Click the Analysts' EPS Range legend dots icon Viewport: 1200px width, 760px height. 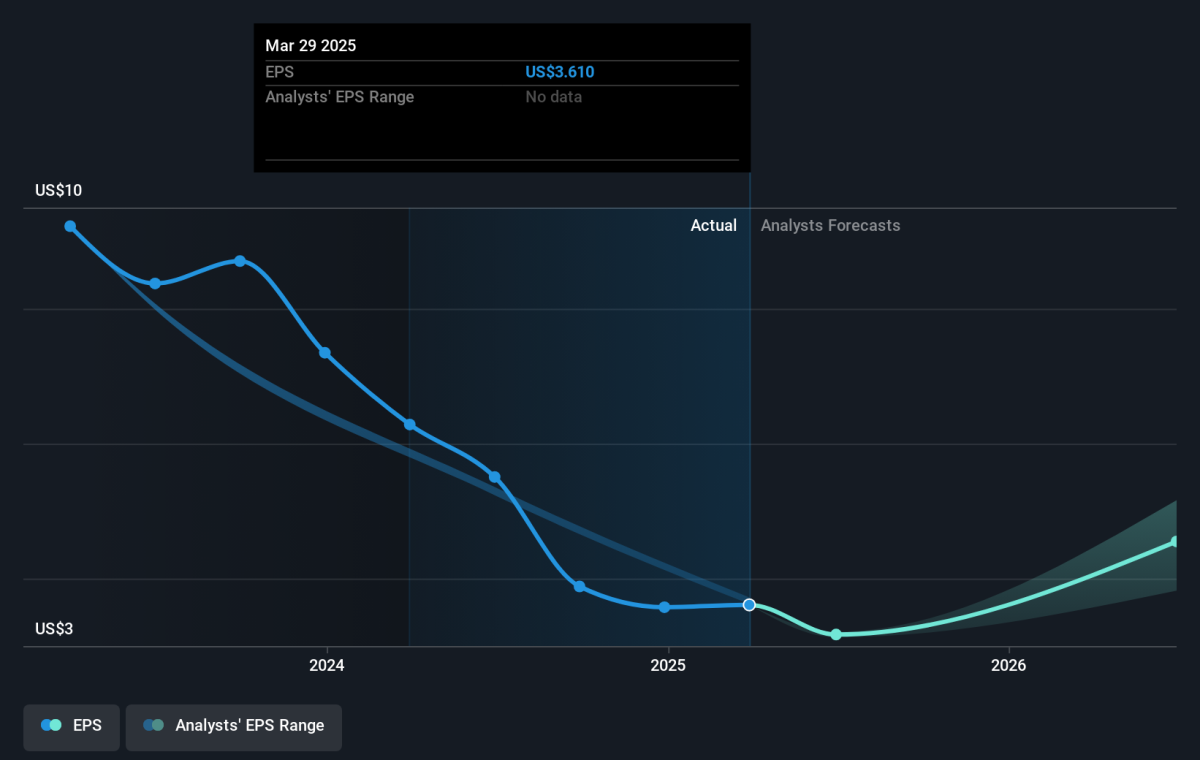point(153,726)
